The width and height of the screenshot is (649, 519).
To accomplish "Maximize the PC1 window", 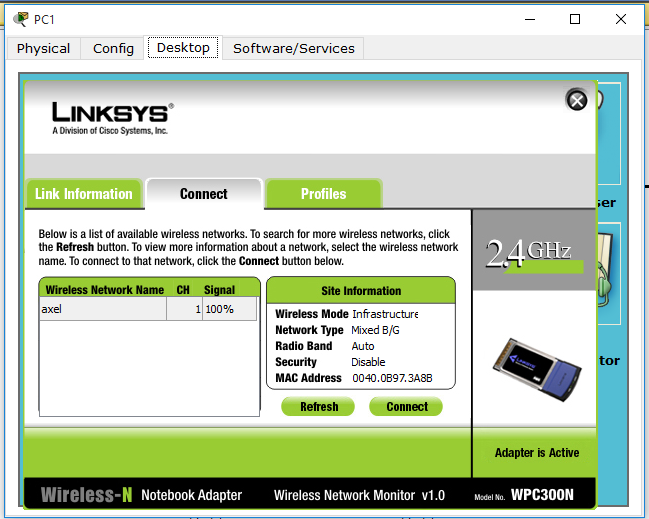I will [x=574, y=19].
